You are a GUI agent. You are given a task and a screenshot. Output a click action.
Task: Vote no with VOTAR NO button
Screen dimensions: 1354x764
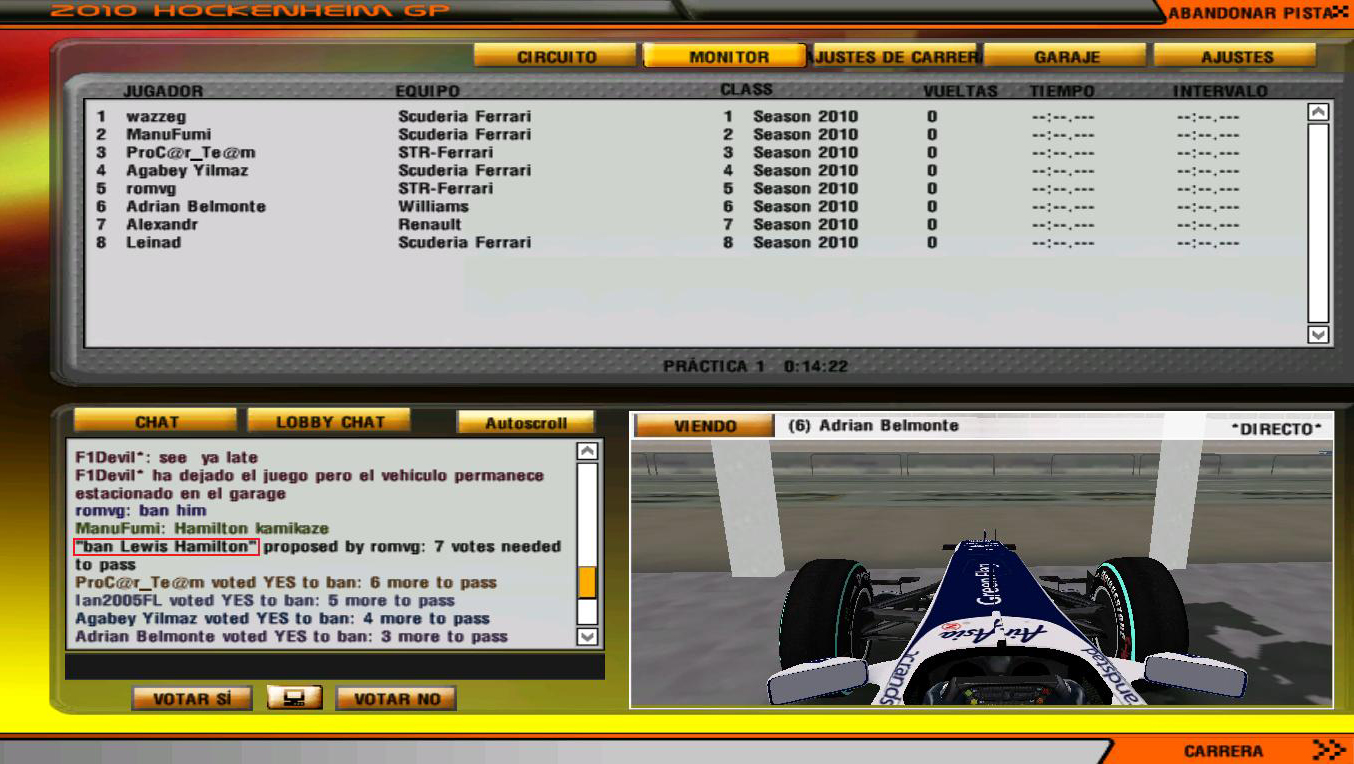point(396,699)
